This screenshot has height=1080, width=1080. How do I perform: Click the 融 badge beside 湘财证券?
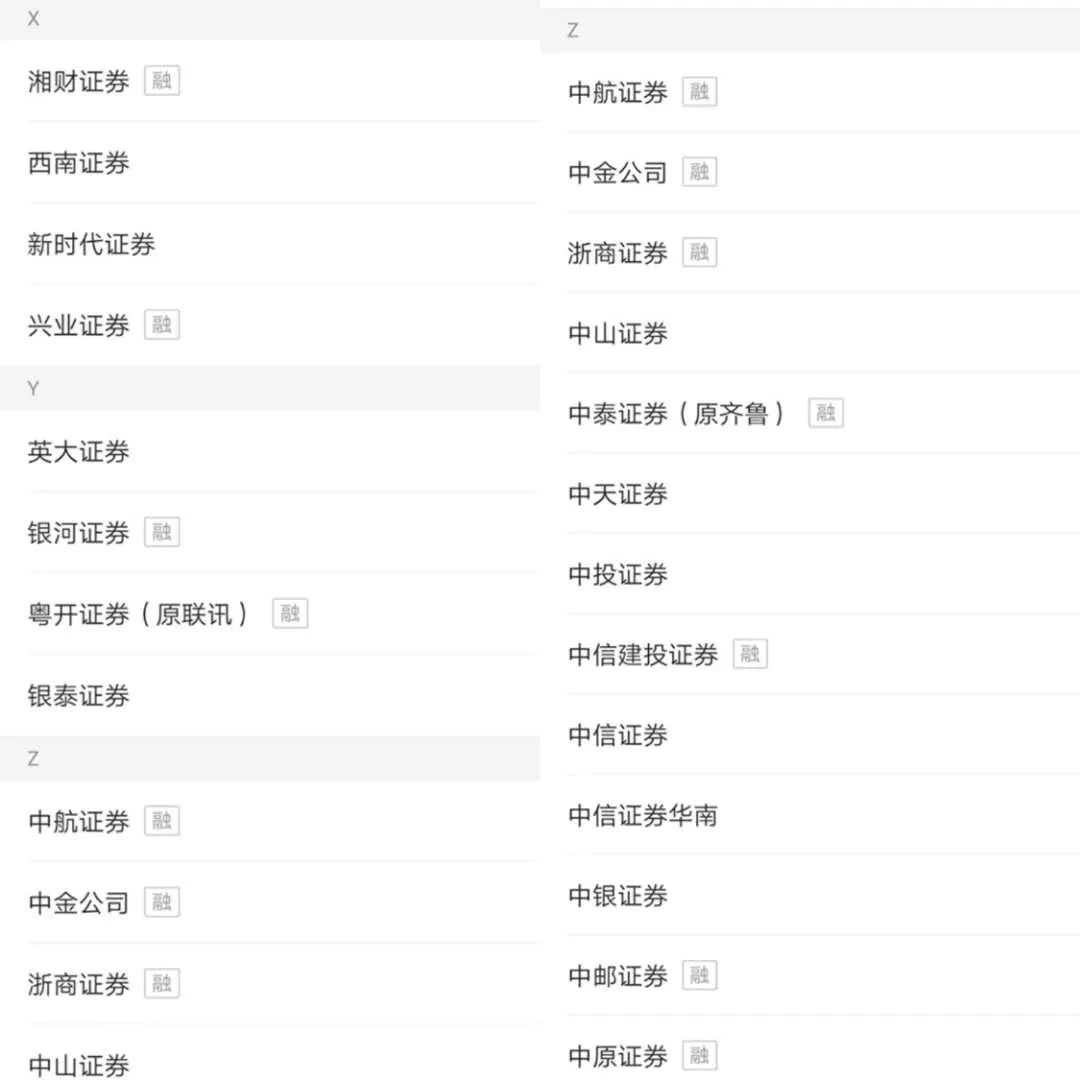[x=162, y=81]
